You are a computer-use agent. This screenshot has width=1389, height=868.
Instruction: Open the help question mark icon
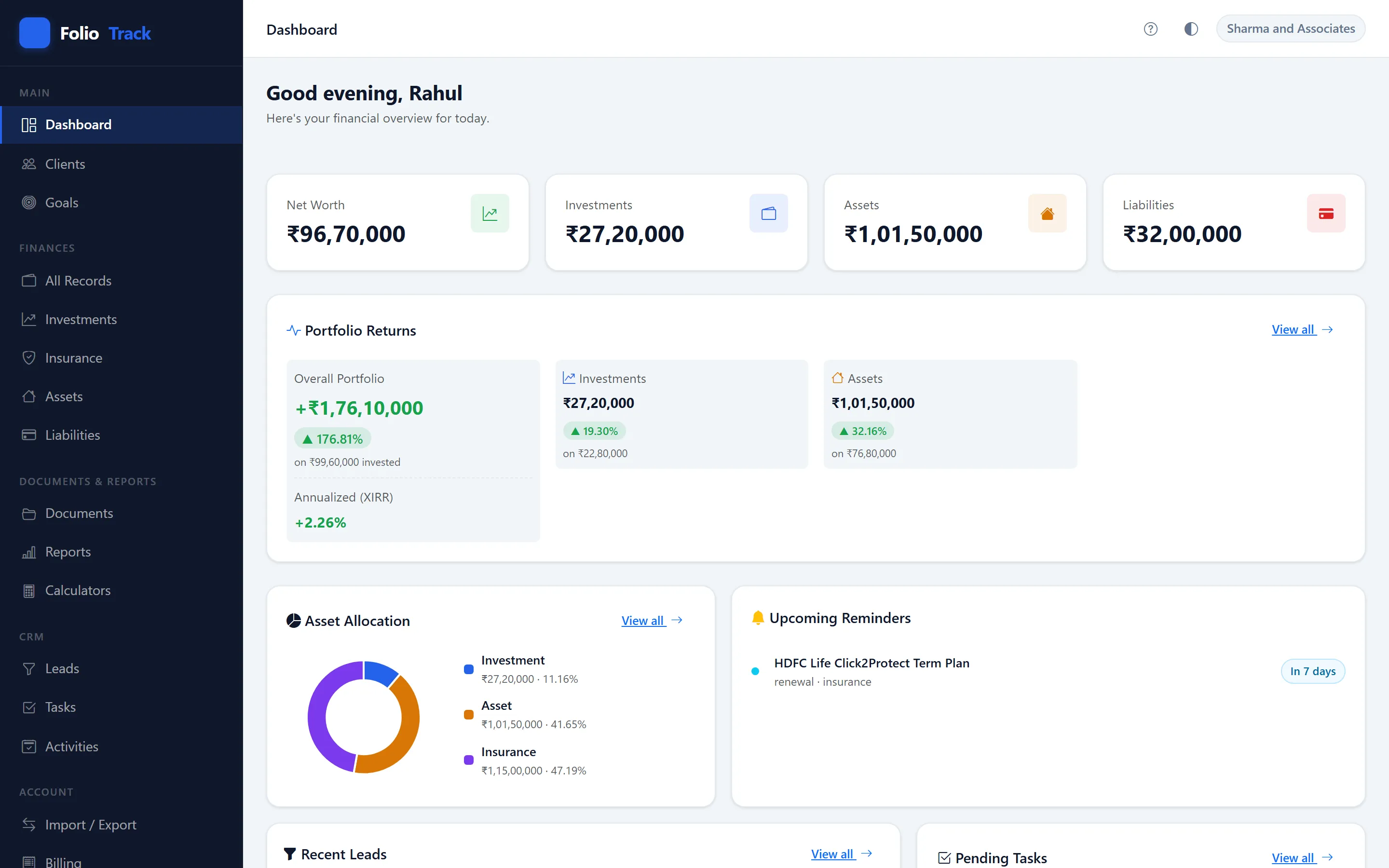1150,29
